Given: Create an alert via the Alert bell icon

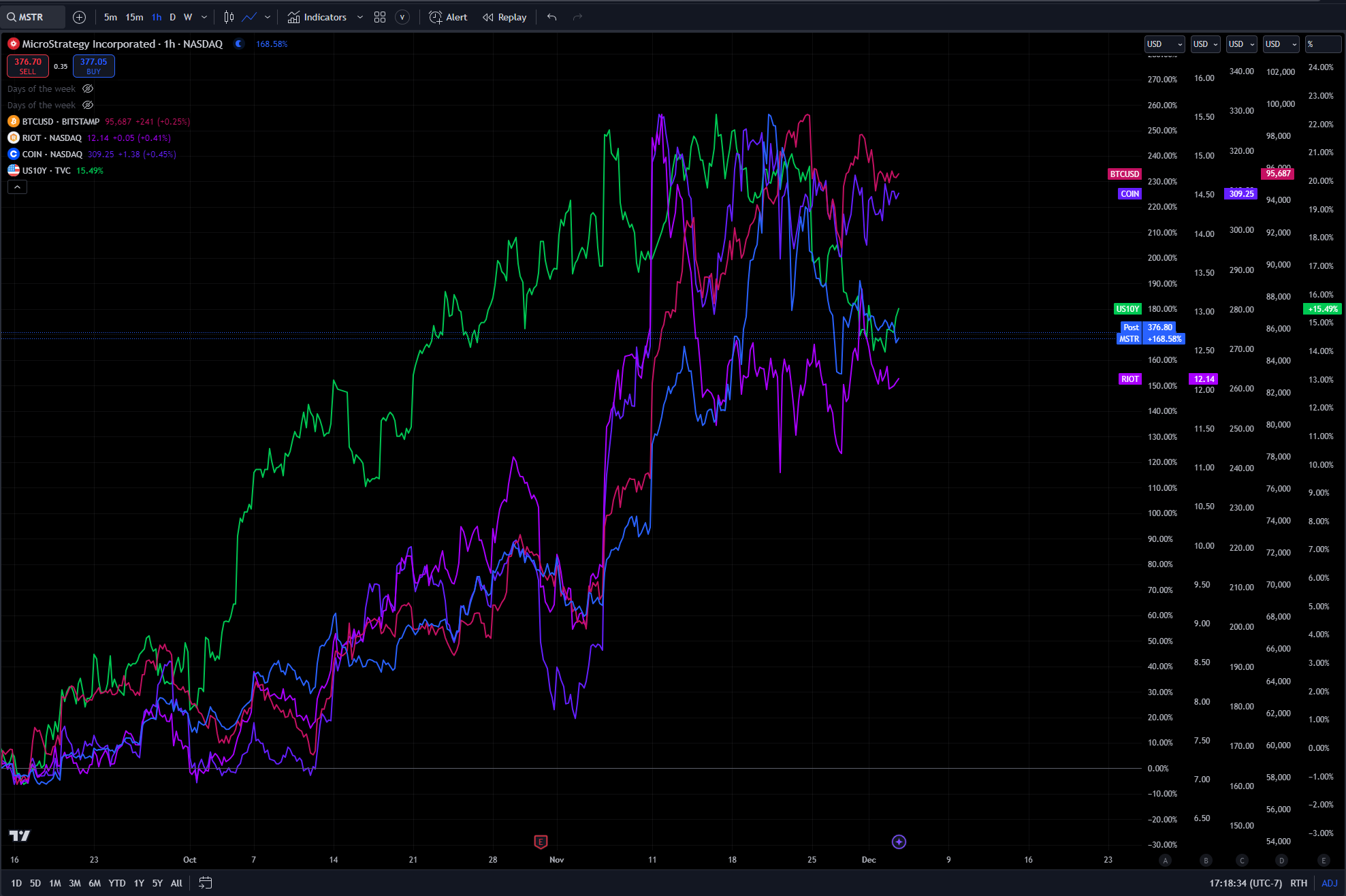Looking at the screenshot, I should pyautogui.click(x=447, y=17).
